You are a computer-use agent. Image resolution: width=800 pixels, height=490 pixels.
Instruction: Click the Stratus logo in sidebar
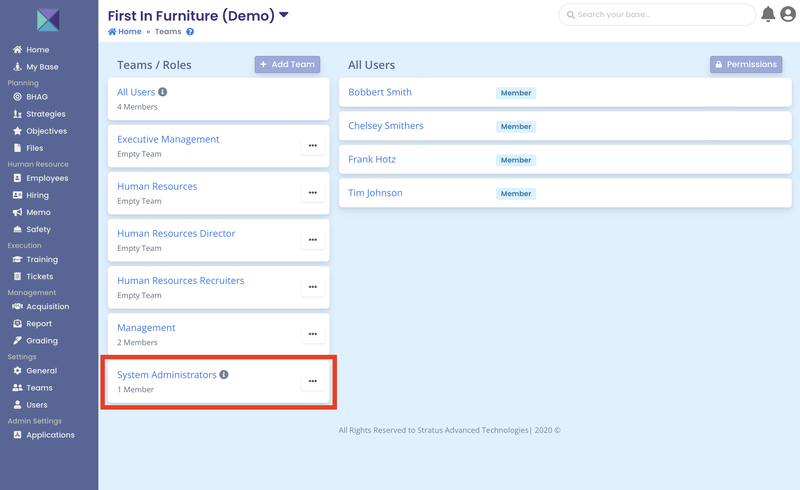pyautogui.click(x=48, y=20)
